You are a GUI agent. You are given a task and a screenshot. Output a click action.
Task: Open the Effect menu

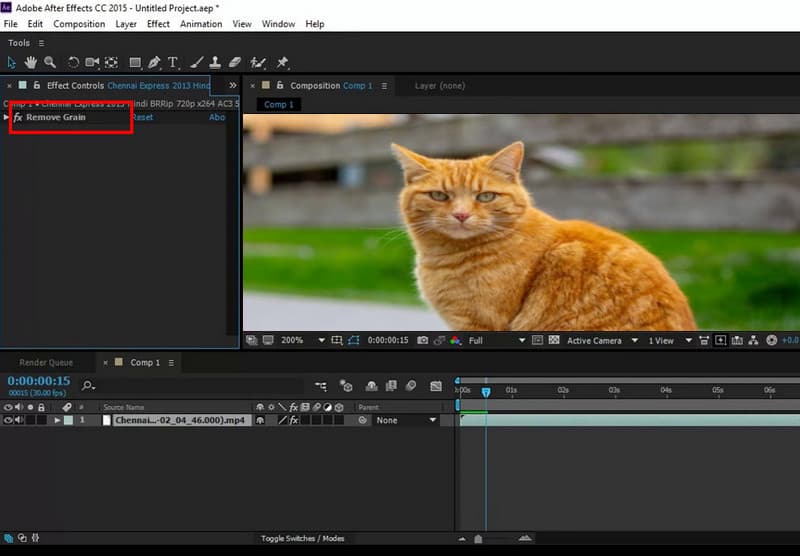pos(158,24)
